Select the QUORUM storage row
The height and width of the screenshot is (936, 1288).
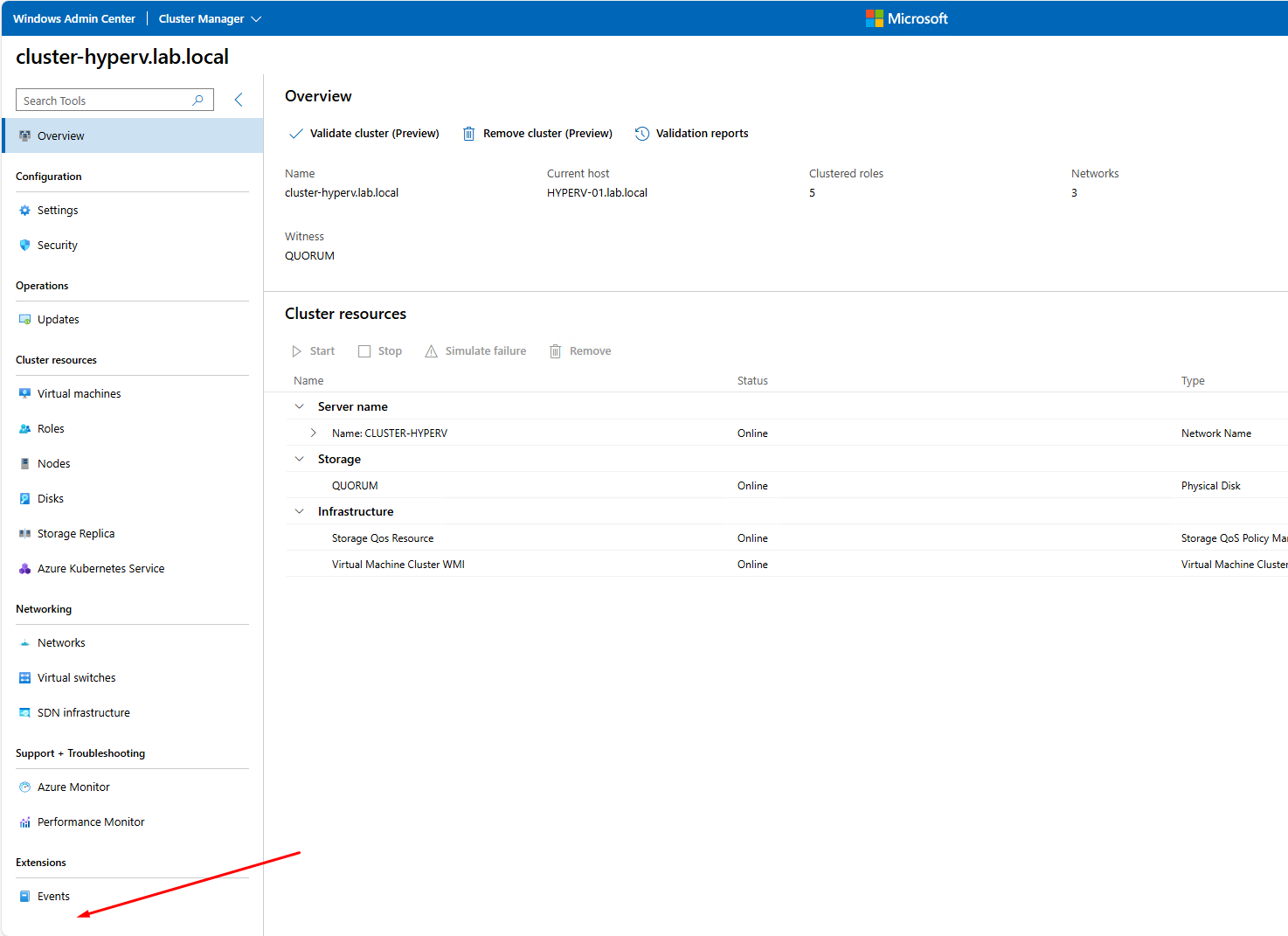[x=786, y=485]
